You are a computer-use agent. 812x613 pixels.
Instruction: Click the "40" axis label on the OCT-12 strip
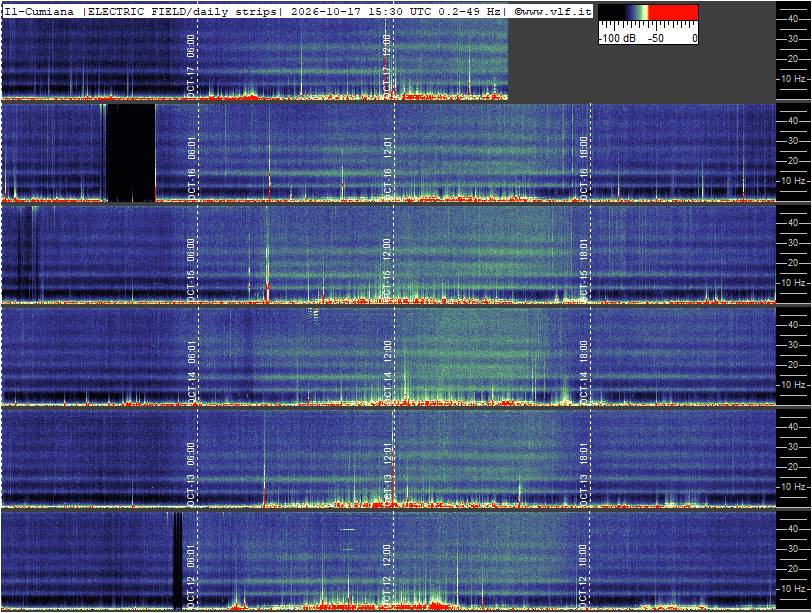793,529
